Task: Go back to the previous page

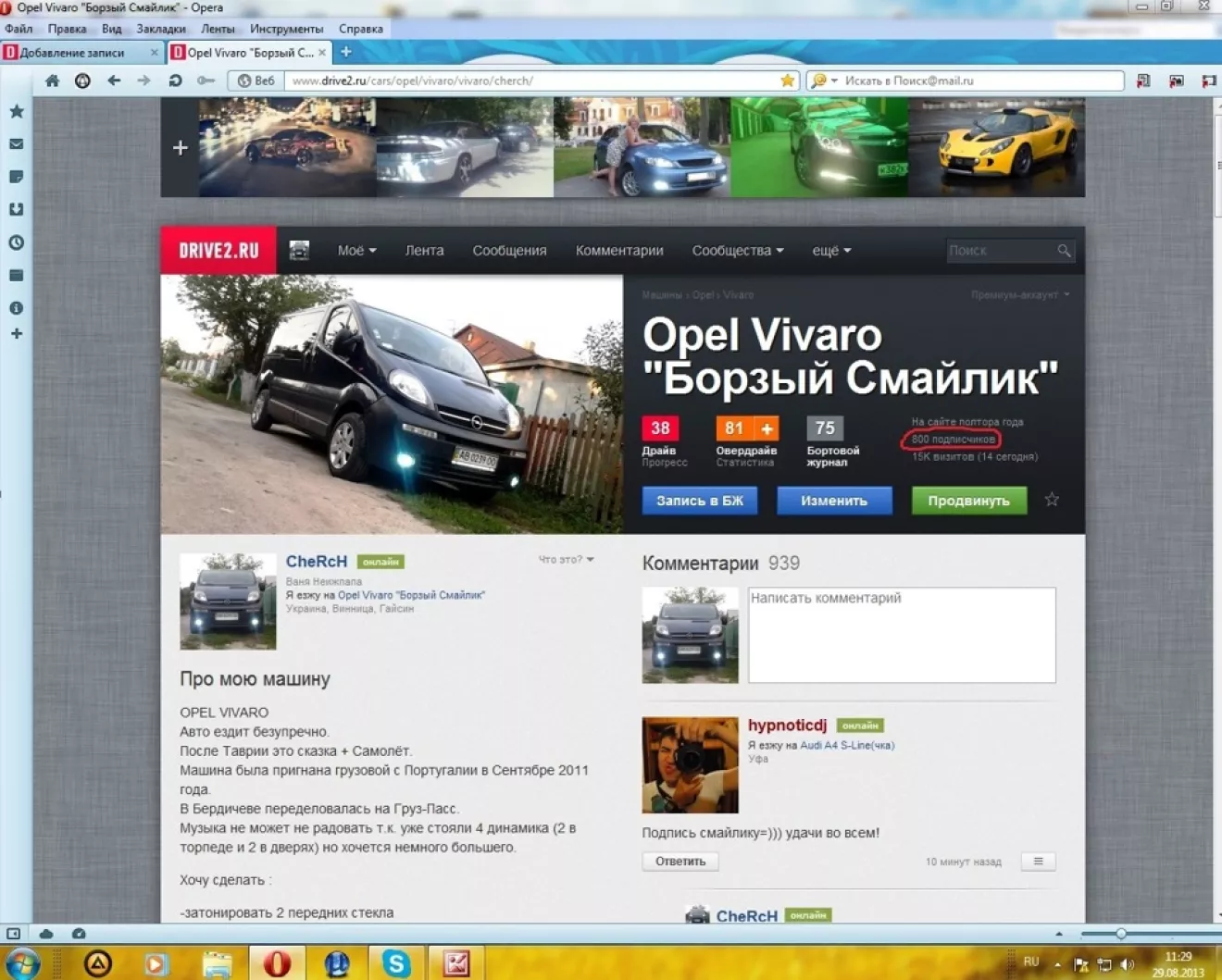Action: click(x=114, y=81)
